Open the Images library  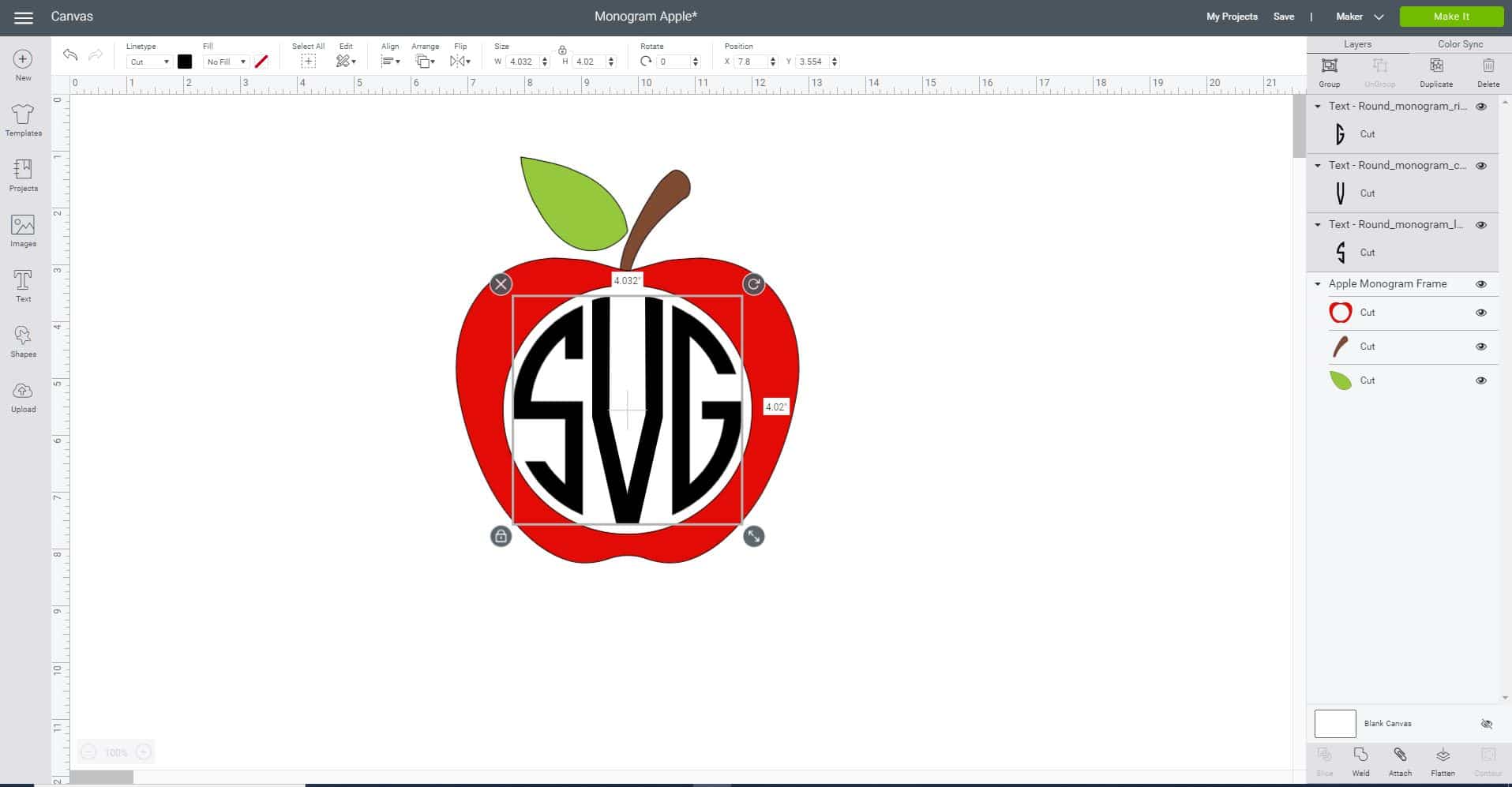pos(23,231)
